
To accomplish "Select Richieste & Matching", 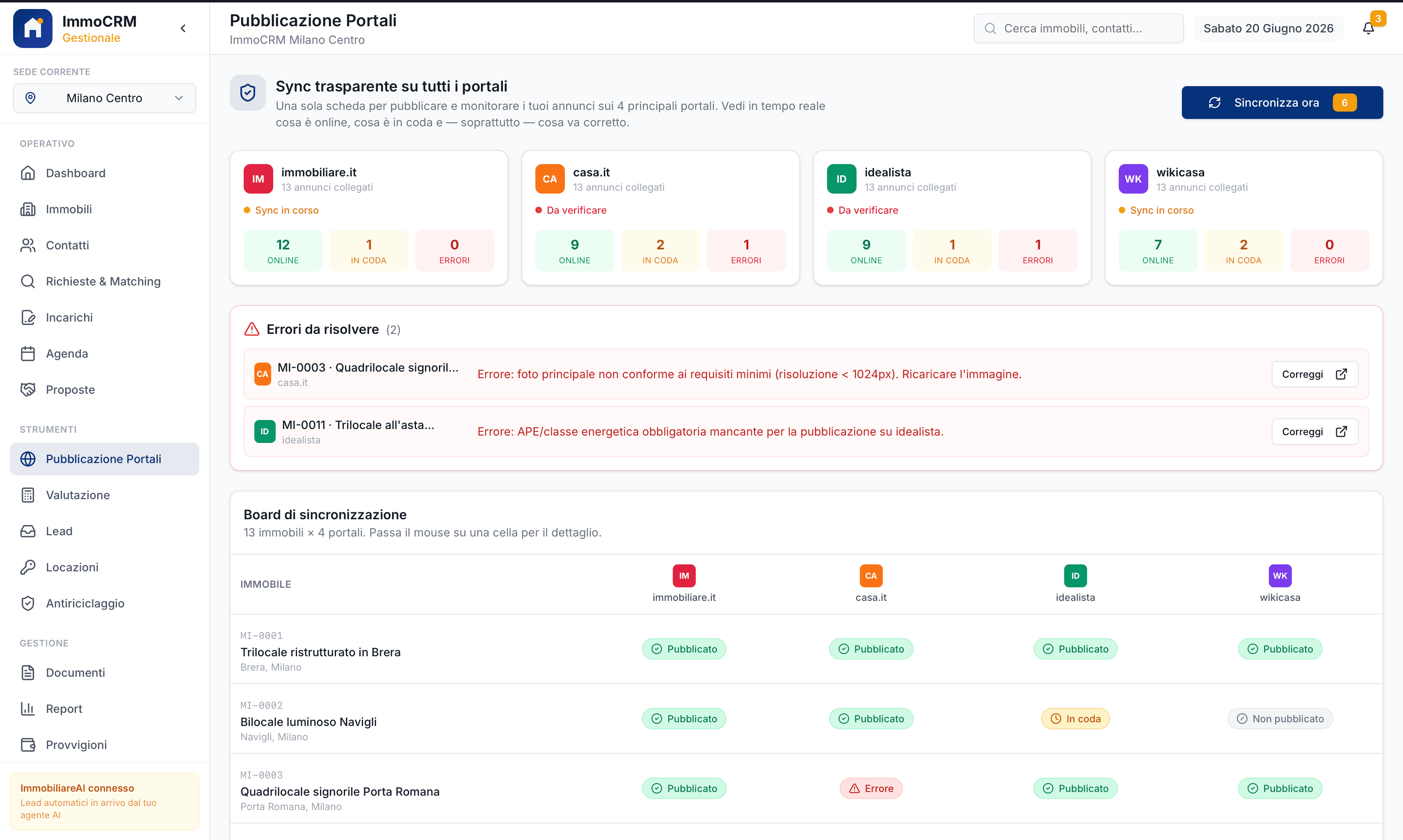I will [x=104, y=281].
